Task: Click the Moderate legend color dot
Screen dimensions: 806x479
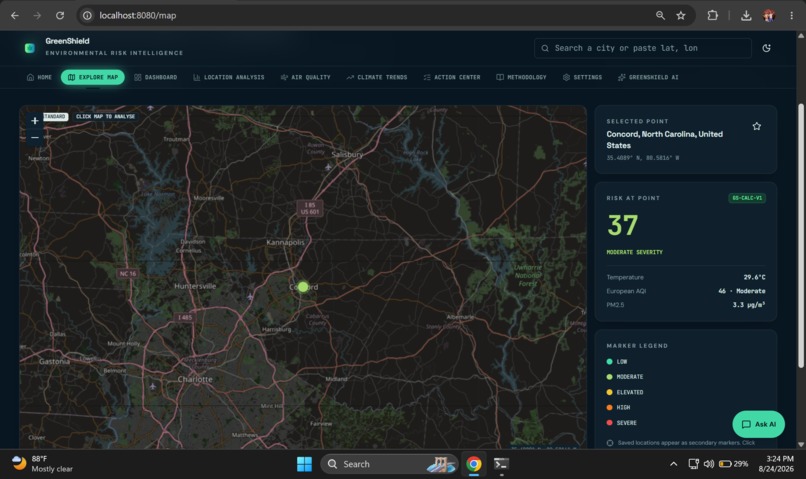Action: click(x=610, y=377)
